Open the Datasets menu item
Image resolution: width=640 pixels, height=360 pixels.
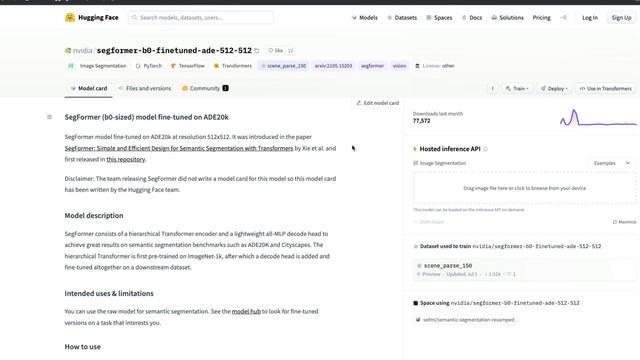(x=402, y=18)
